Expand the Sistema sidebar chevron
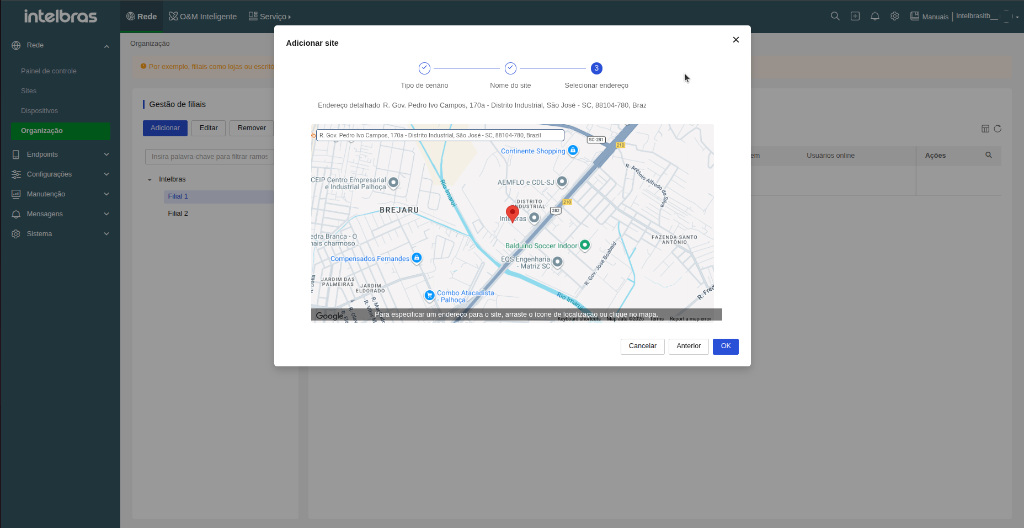The width and height of the screenshot is (1024, 528). [x=106, y=233]
